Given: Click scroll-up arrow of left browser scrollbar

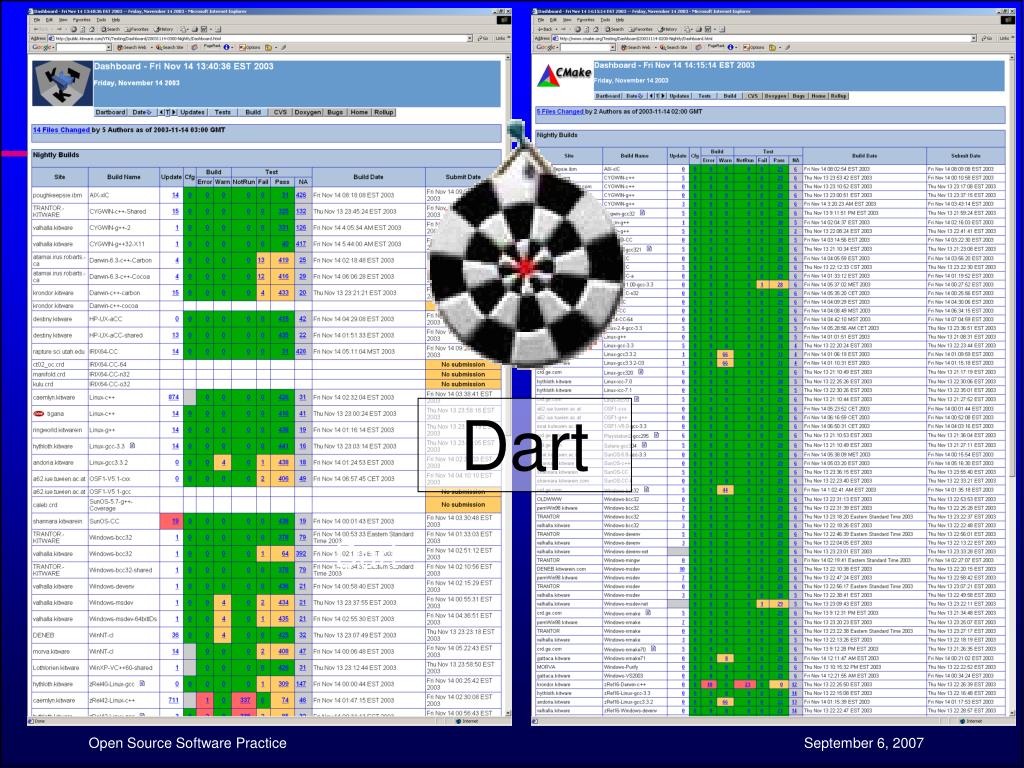Looking at the screenshot, I should [508, 57].
